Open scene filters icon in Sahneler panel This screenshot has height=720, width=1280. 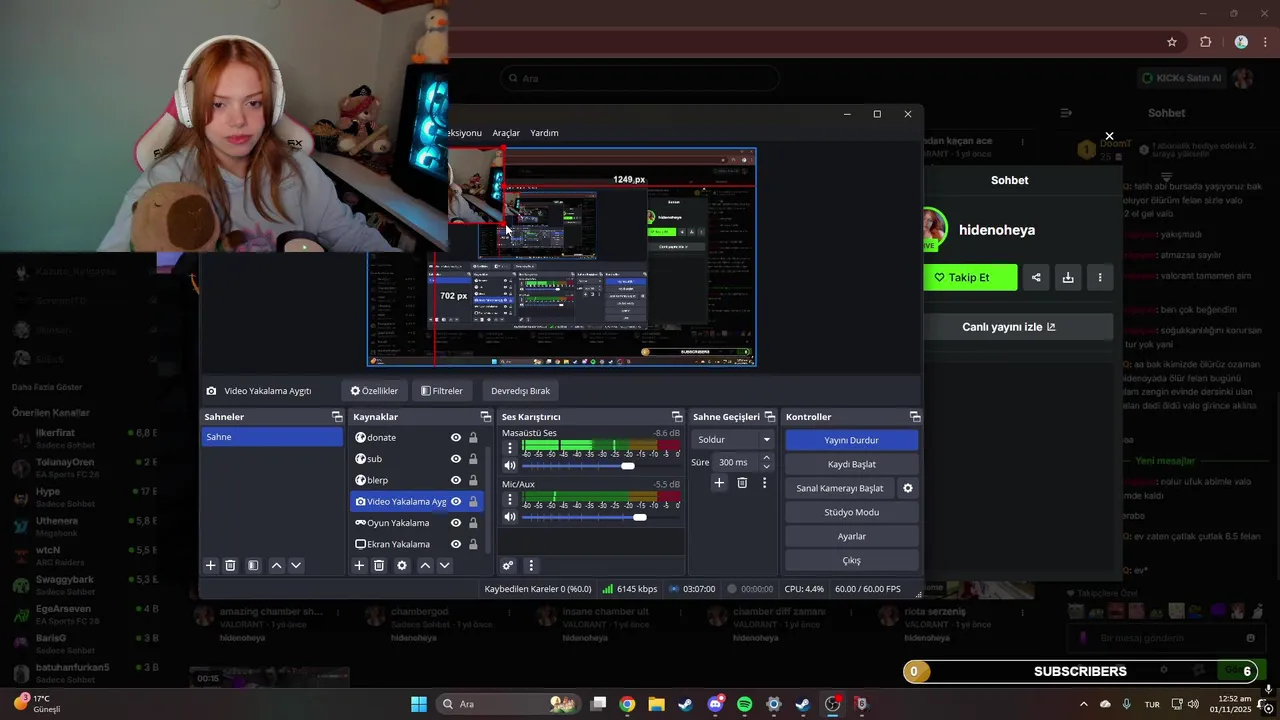253,565
